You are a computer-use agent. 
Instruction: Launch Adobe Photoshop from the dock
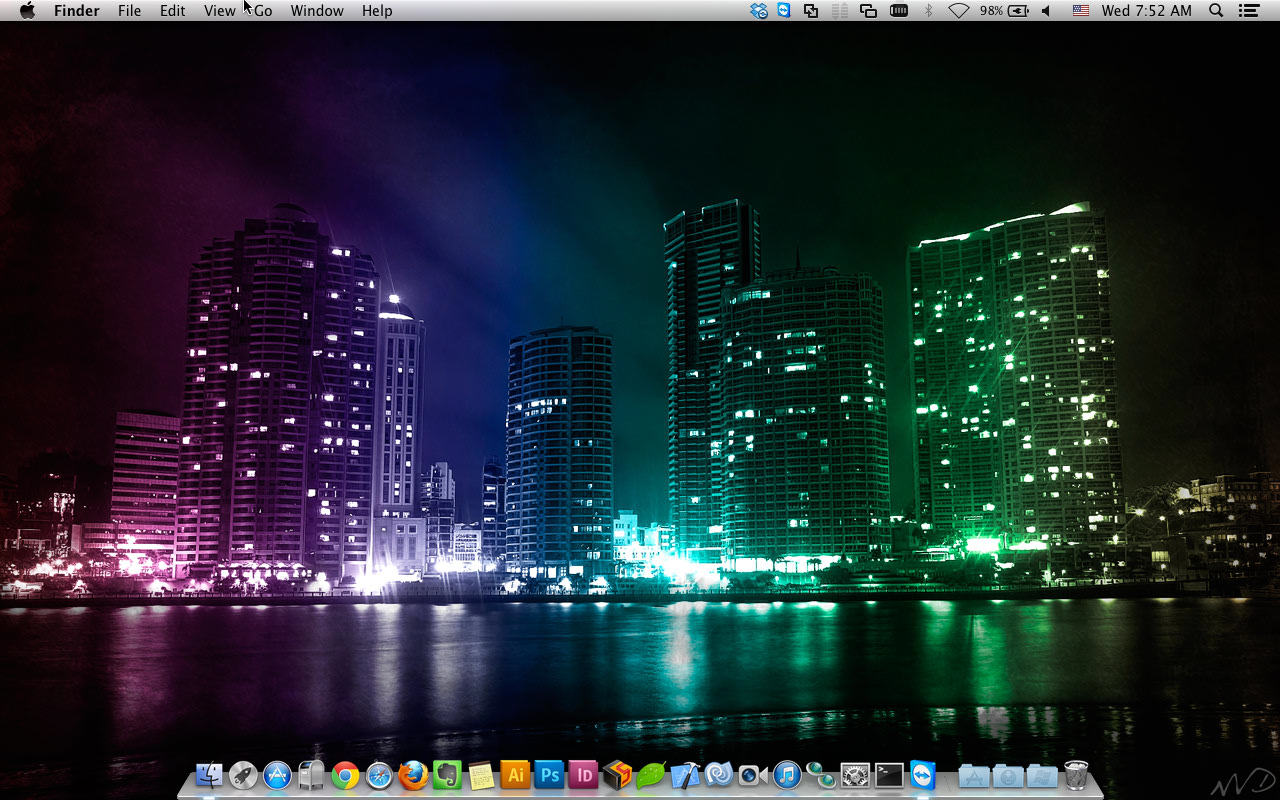549,775
